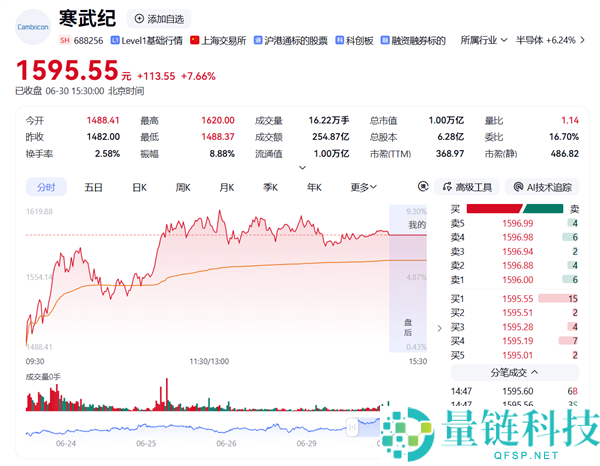The width and height of the screenshot is (600, 466).
Task: Select the 分时 chart tab
Action: (46, 187)
